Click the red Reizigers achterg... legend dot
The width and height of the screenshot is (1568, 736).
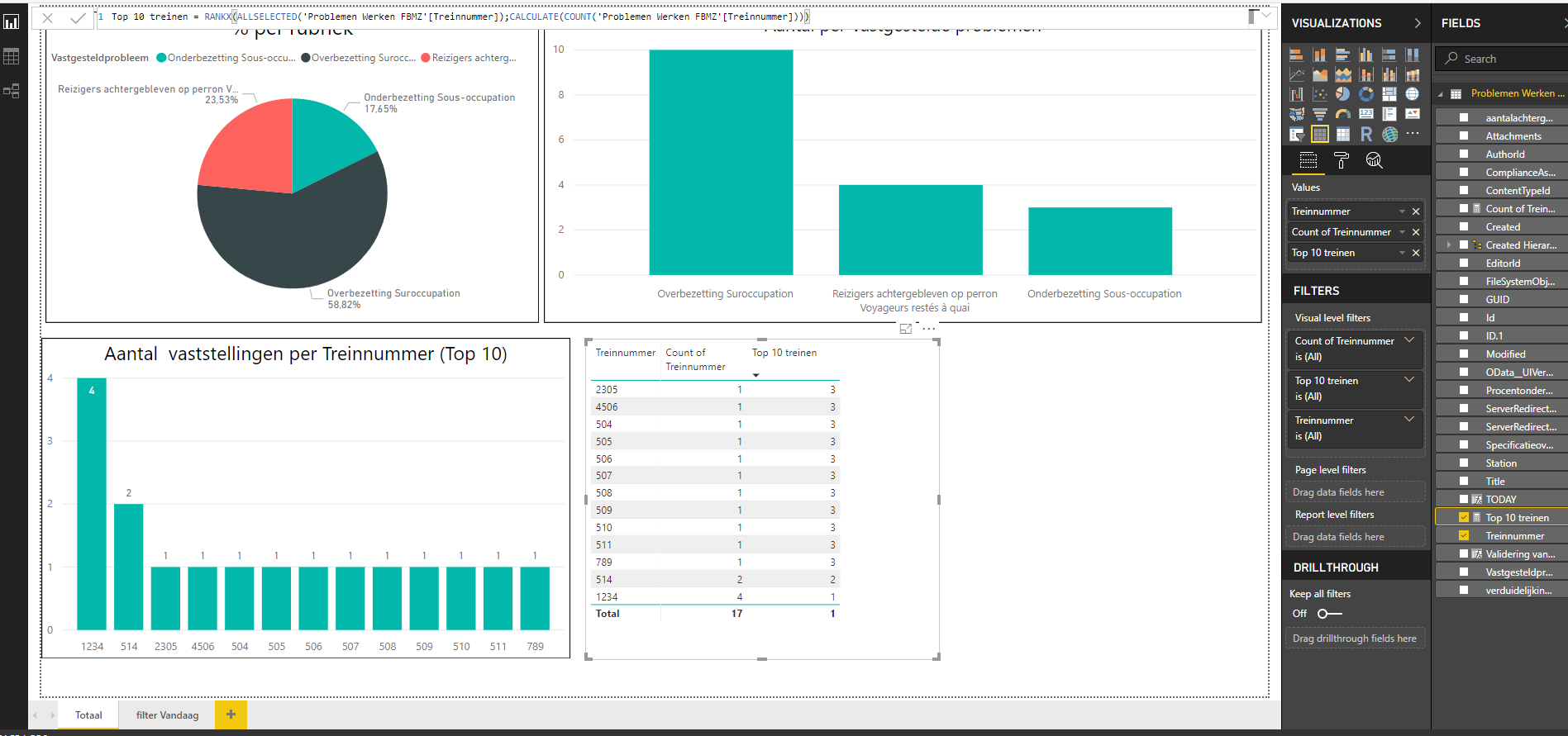[426, 58]
